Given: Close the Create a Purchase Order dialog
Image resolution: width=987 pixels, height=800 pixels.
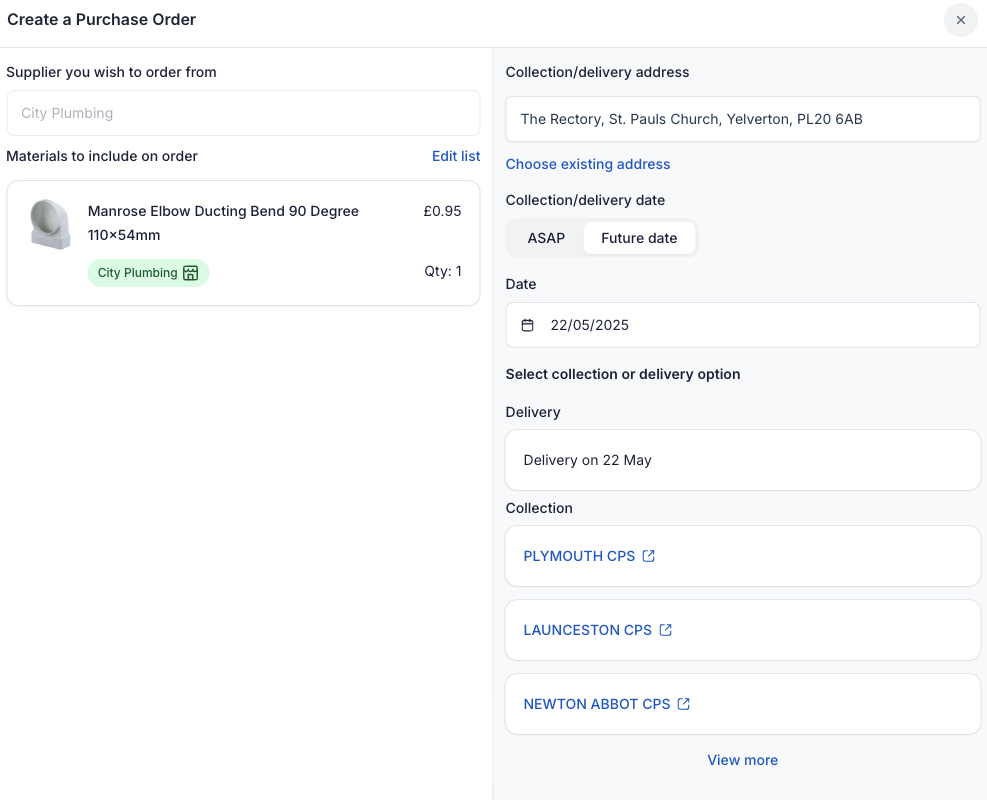Looking at the screenshot, I should point(960,20).
